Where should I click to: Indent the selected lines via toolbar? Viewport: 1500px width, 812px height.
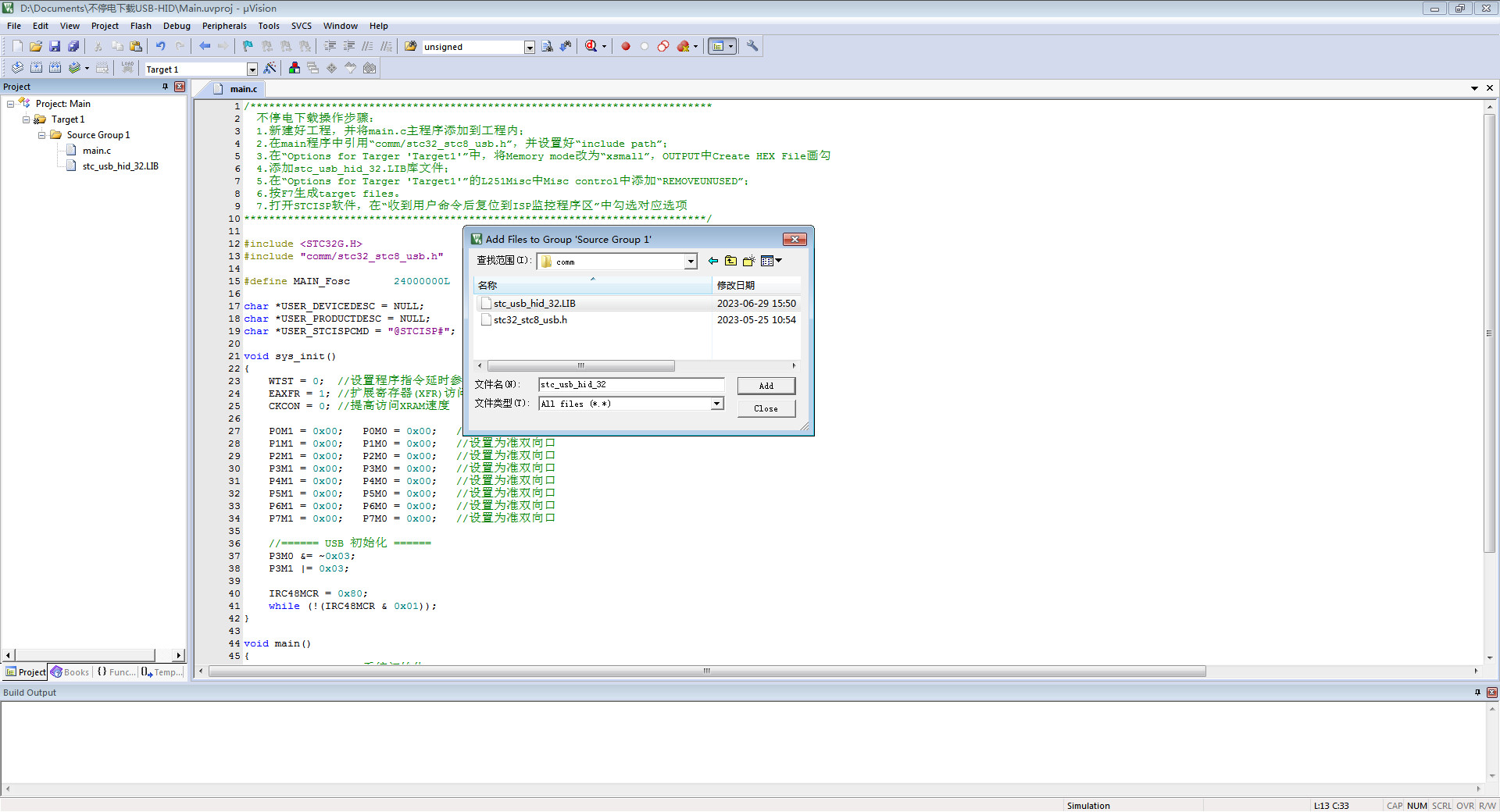(330, 46)
